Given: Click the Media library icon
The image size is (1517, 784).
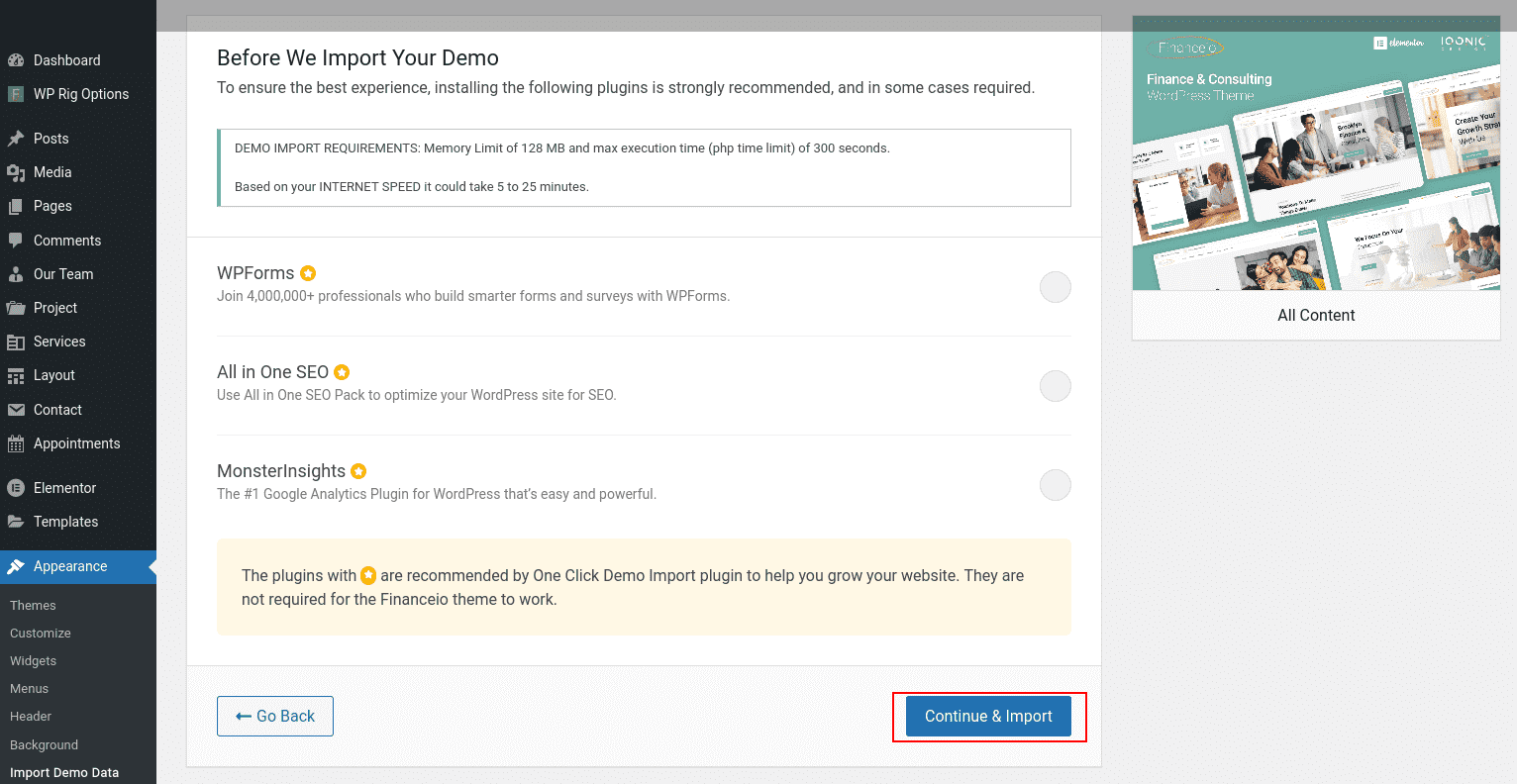Looking at the screenshot, I should point(16,172).
